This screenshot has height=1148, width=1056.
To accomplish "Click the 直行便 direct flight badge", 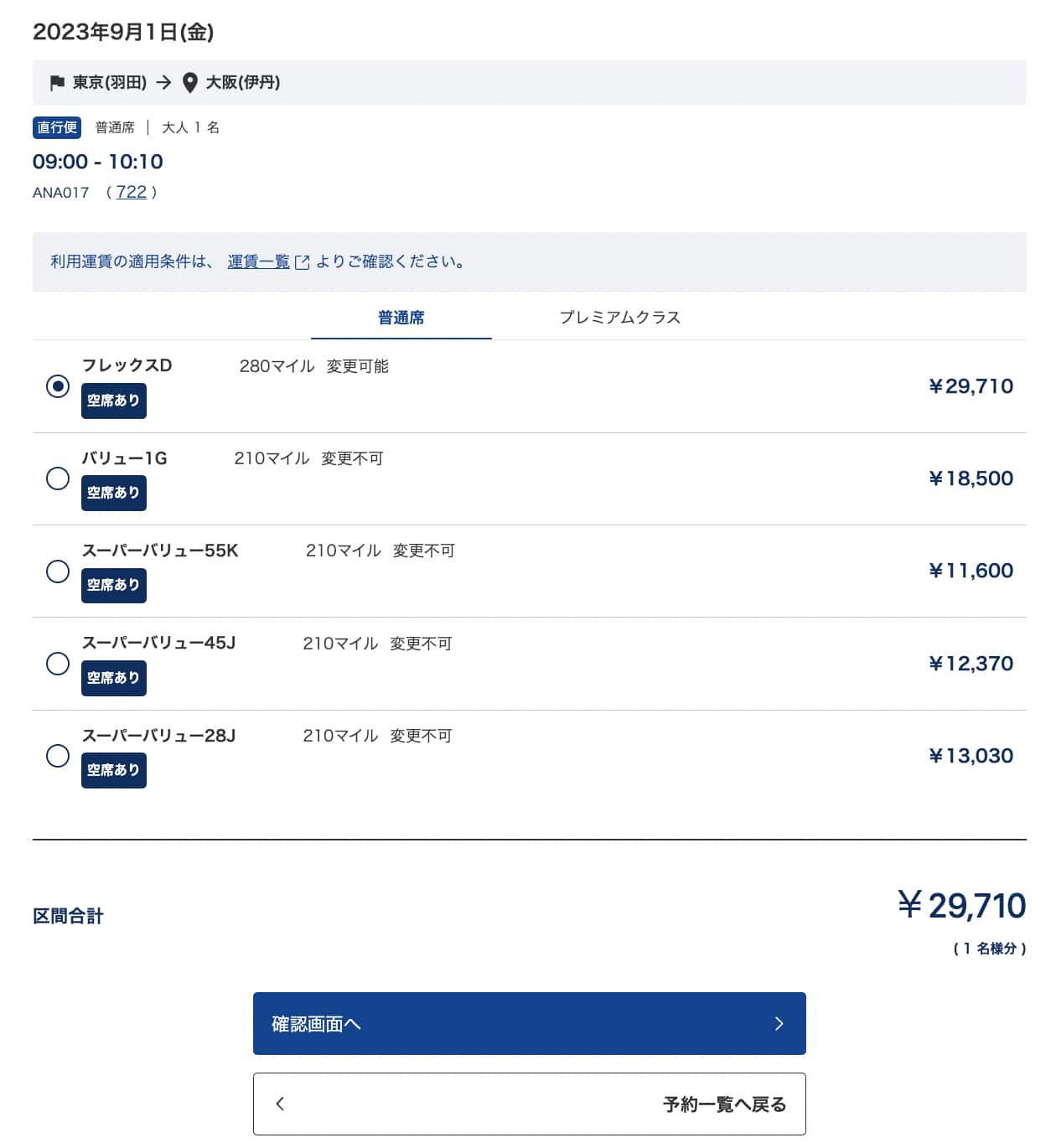I will [57, 127].
